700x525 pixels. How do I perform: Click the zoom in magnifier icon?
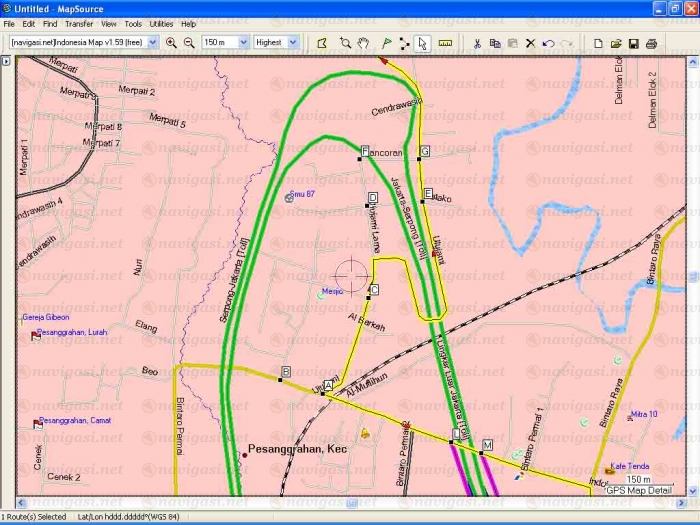click(171, 43)
